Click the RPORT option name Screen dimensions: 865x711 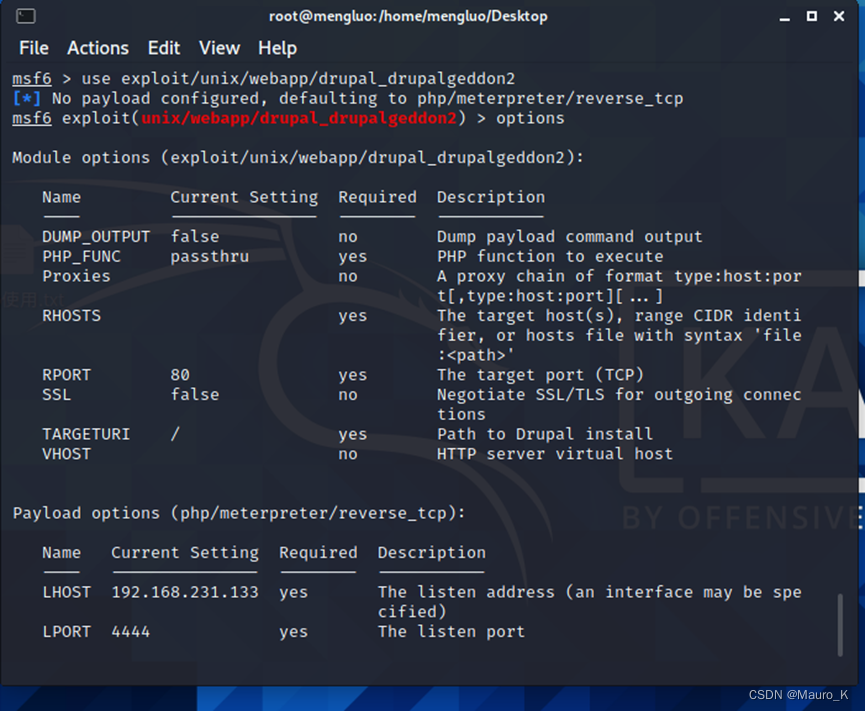coord(66,375)
